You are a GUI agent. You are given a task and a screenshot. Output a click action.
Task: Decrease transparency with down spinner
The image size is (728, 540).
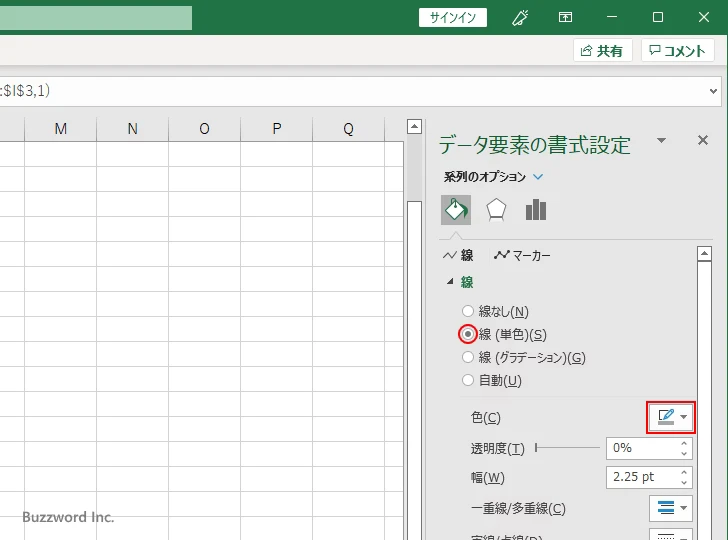pos(684,454)
